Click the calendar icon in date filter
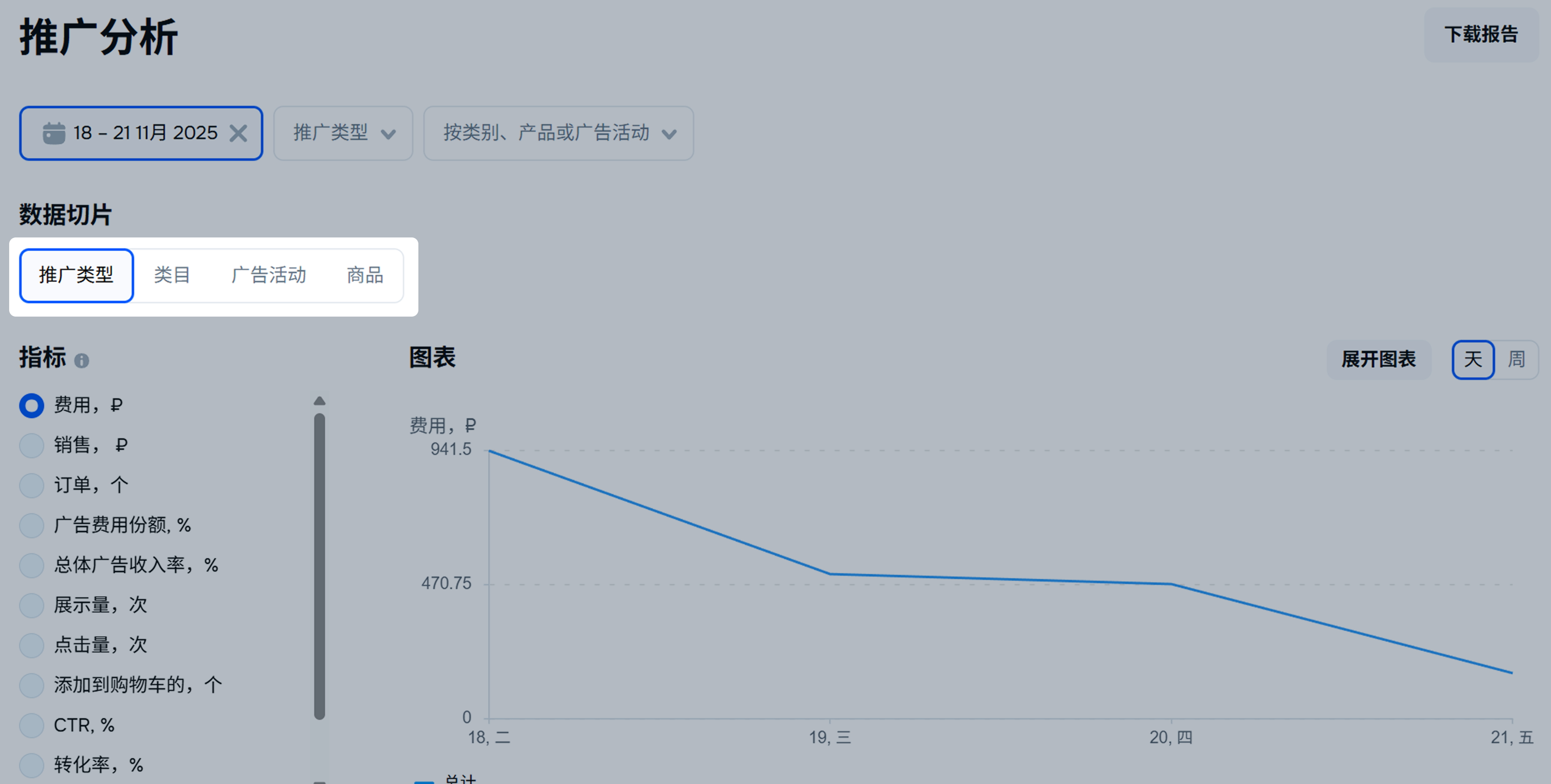The image size is (1551, 784). (x=54, y=133)
